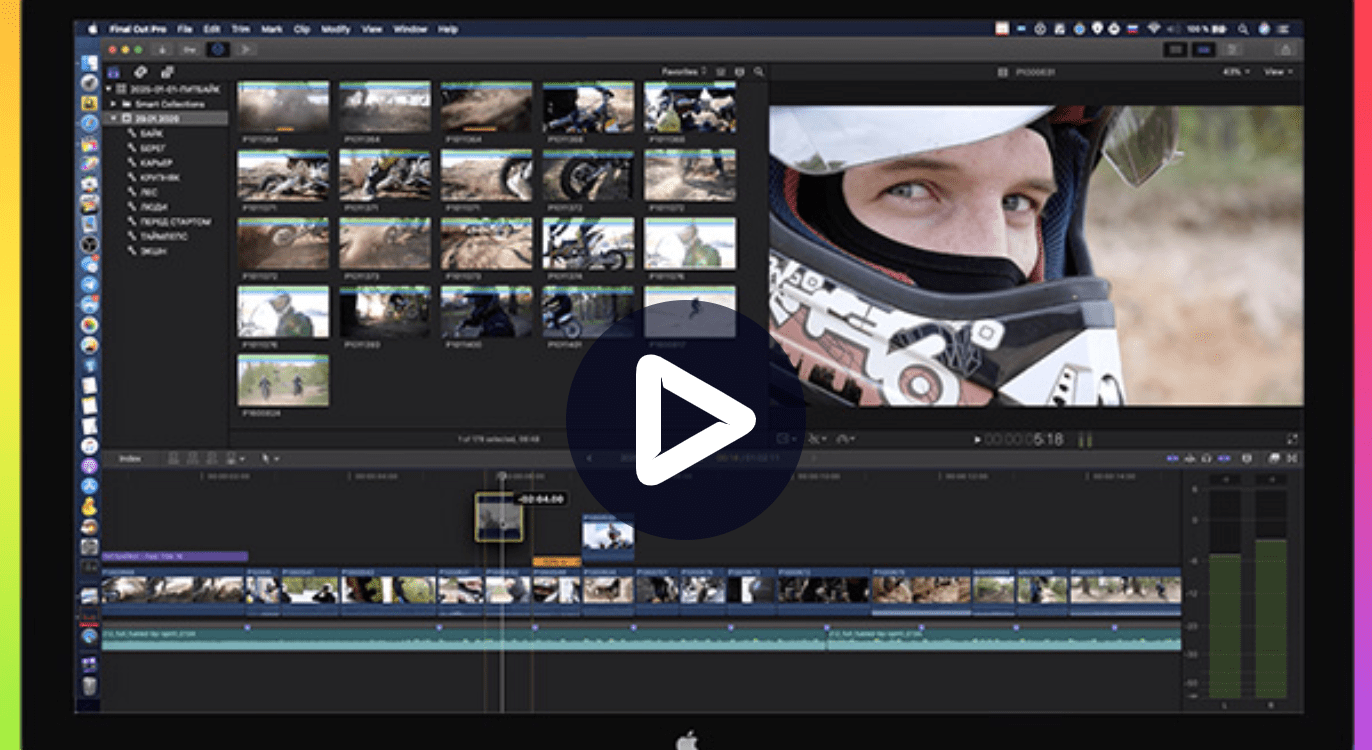Open the Titles and Generators sidebar icon
Screen dimensions: 1372x750
click(167, 72)
